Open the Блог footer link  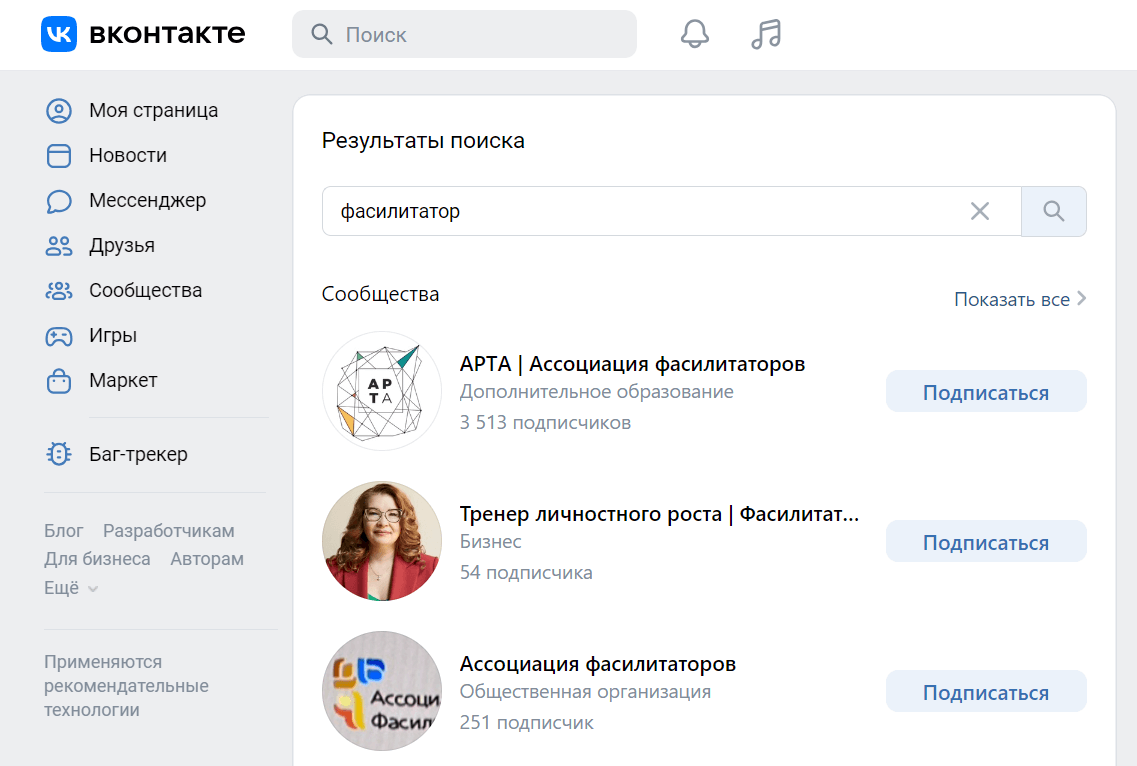[x=64, y=531]
